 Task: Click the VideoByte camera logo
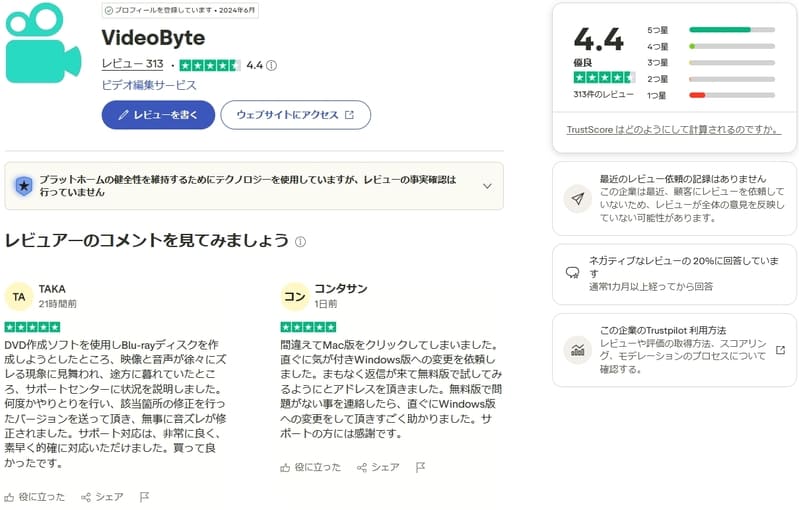click(43, 43)
